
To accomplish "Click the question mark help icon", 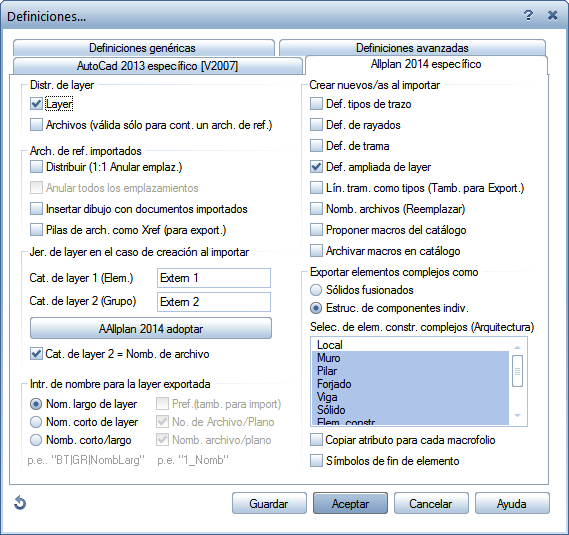I will [x=528, y=16].
